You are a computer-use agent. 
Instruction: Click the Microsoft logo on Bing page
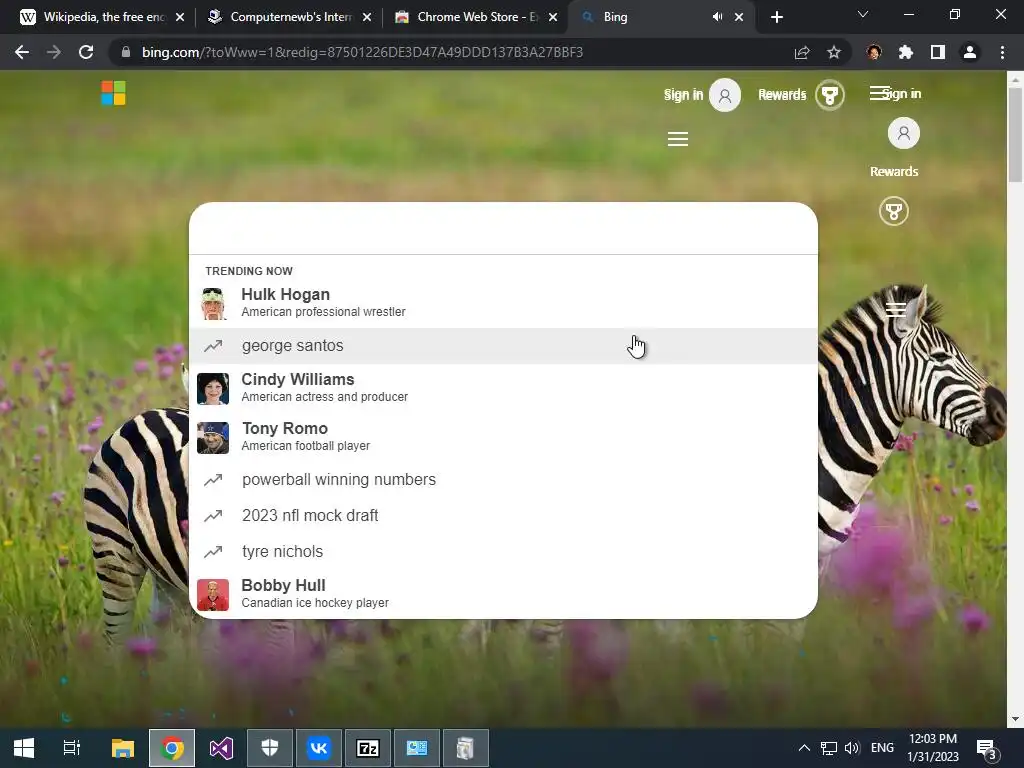[113, 93]
